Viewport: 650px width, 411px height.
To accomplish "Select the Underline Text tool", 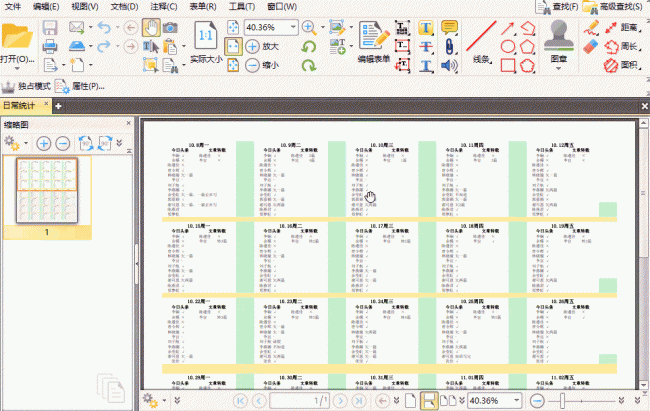I will tap(426, 65).
